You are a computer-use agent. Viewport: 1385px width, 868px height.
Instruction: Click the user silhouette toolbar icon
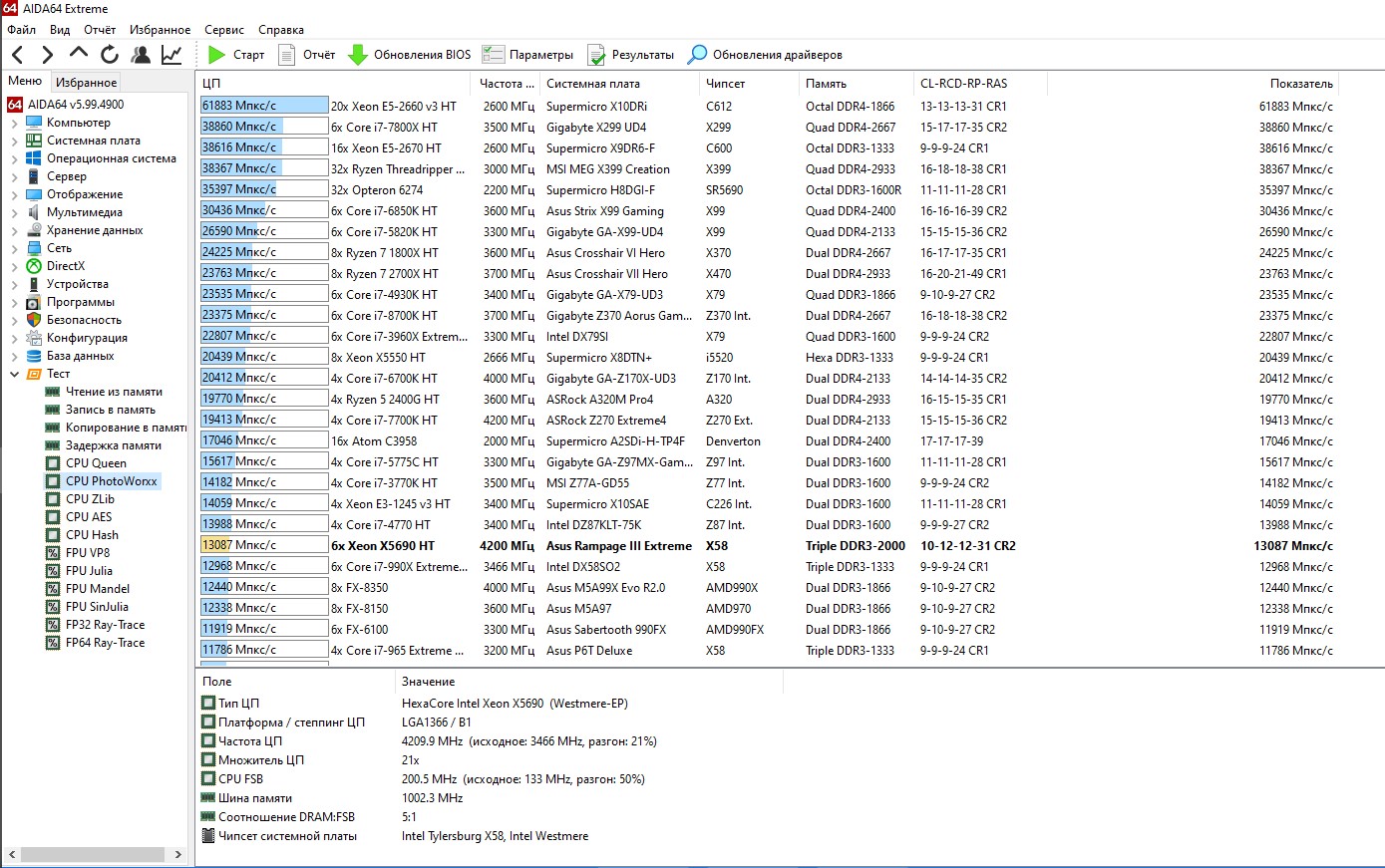141,55
